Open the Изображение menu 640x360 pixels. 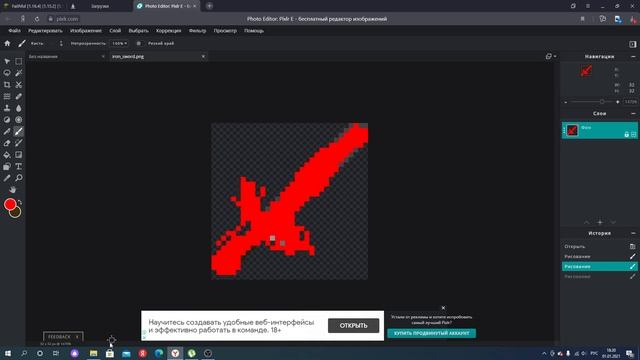pyautogui.click(x=86, y=31)
